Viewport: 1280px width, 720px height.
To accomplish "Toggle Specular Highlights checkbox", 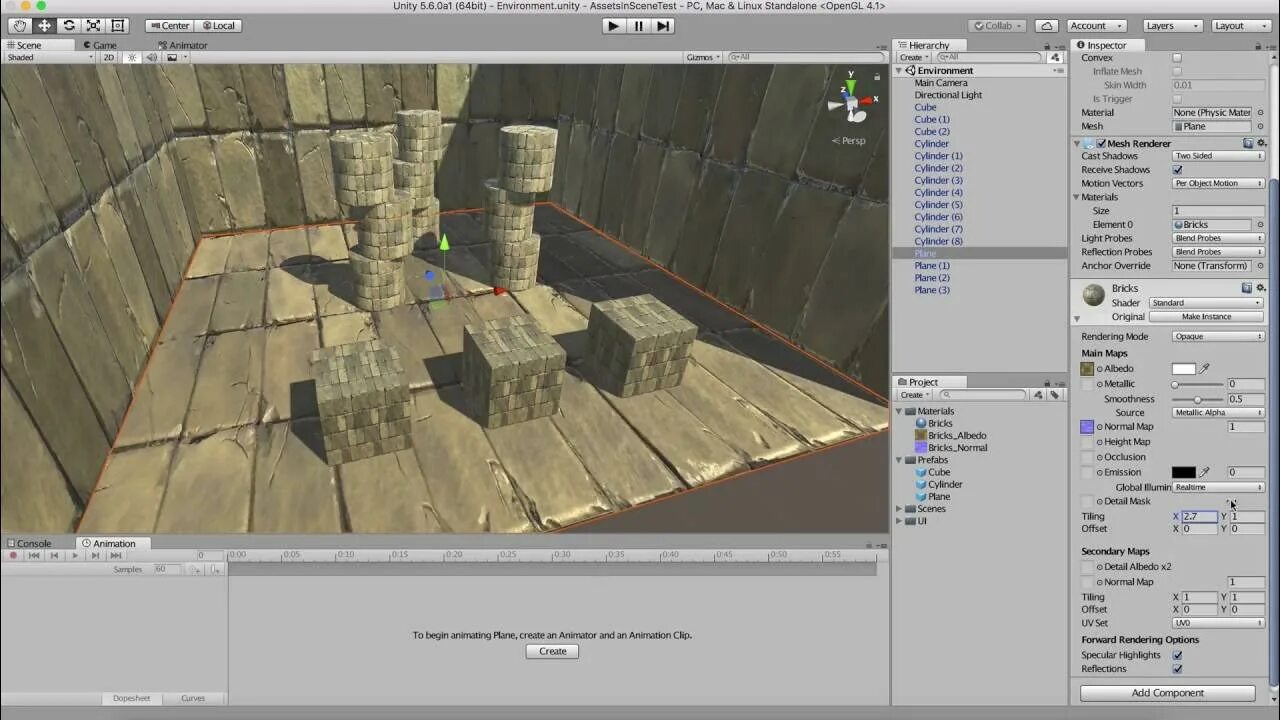I will [x=1177, y=655].
